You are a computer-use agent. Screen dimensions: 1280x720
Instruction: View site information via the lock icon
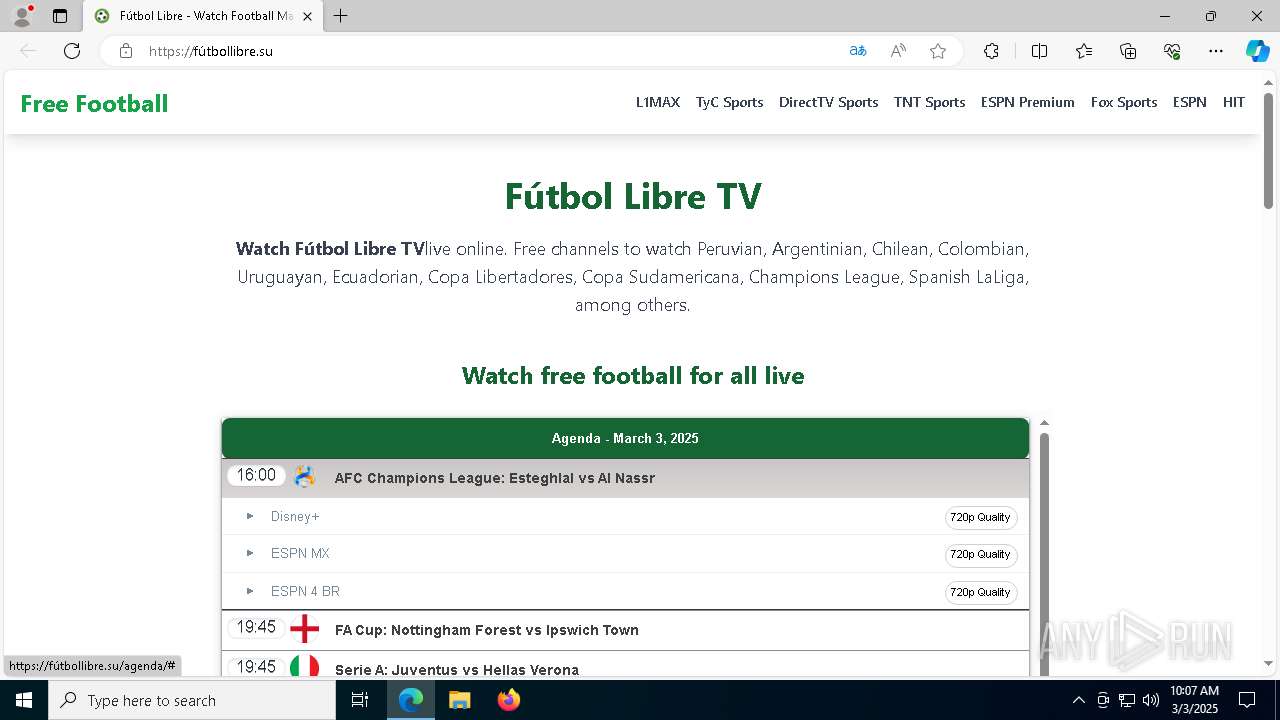point(126,51)
